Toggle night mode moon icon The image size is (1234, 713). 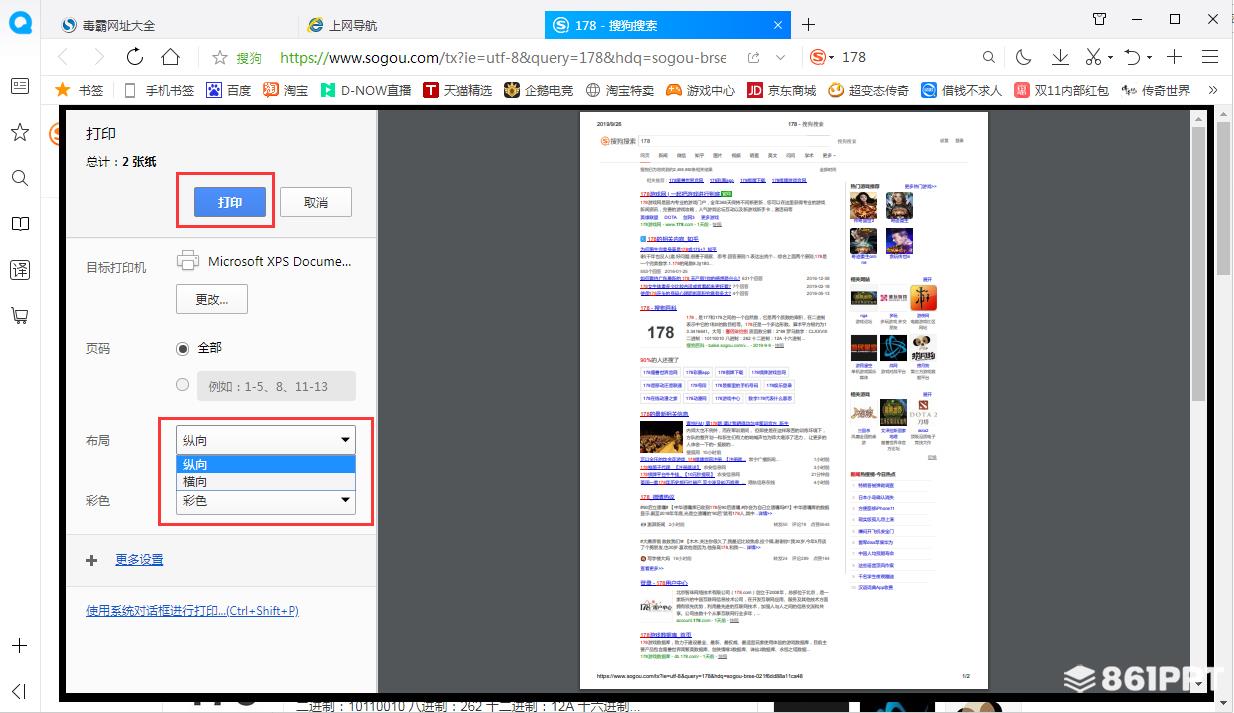click(x=1024, y=57)
